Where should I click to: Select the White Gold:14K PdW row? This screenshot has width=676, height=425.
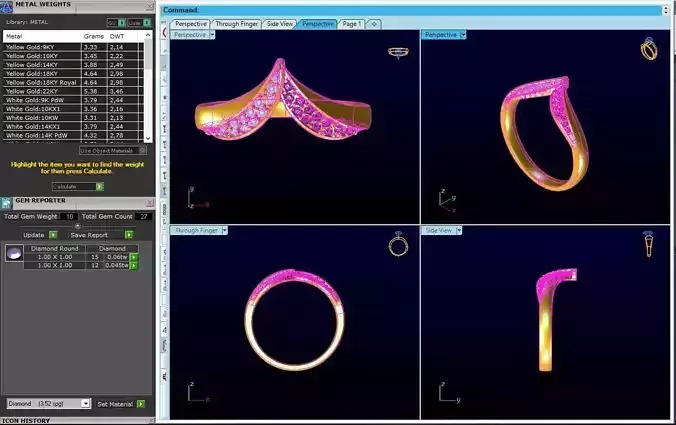[x=73, y=135]
